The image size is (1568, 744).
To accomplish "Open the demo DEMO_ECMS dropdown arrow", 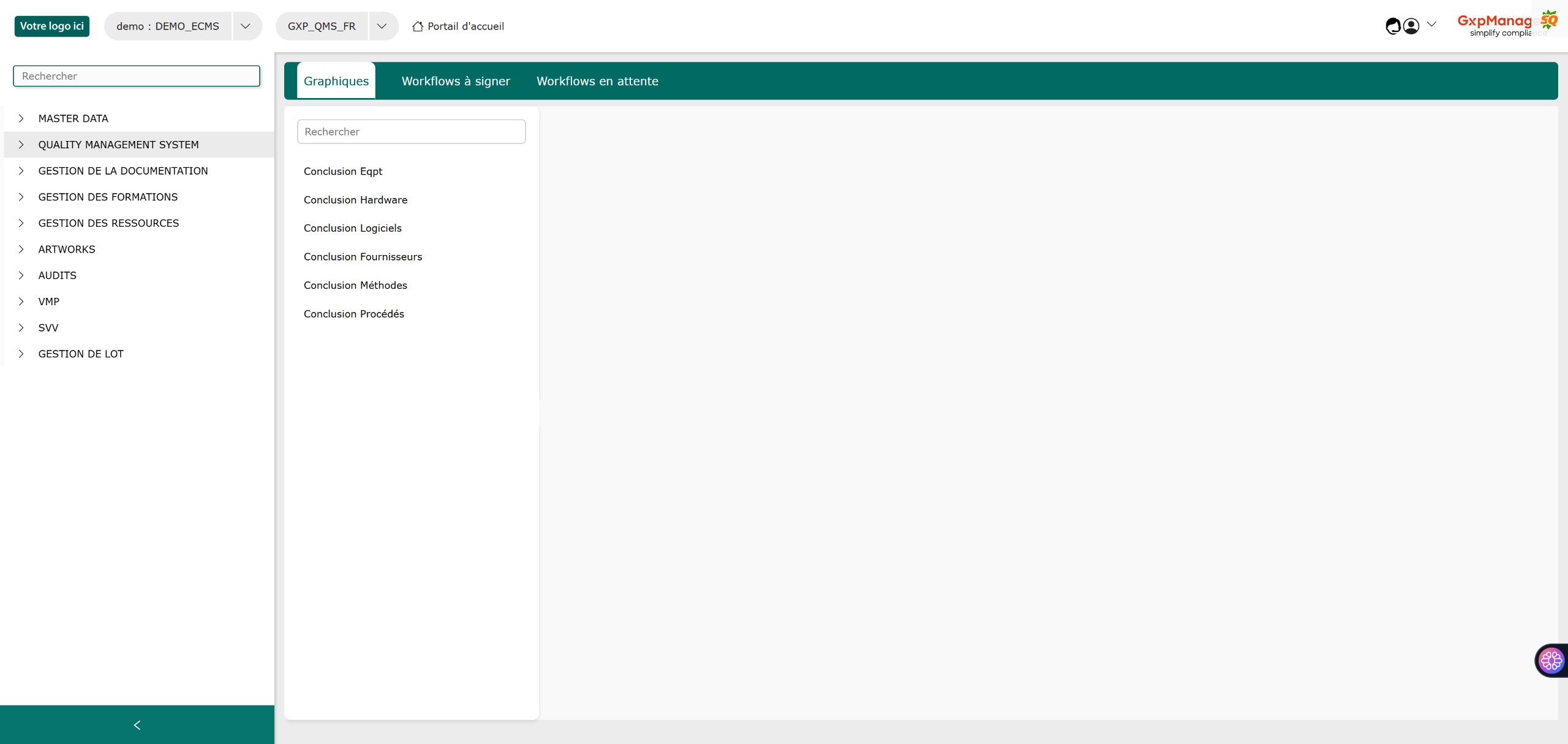I will coord(246,26).
